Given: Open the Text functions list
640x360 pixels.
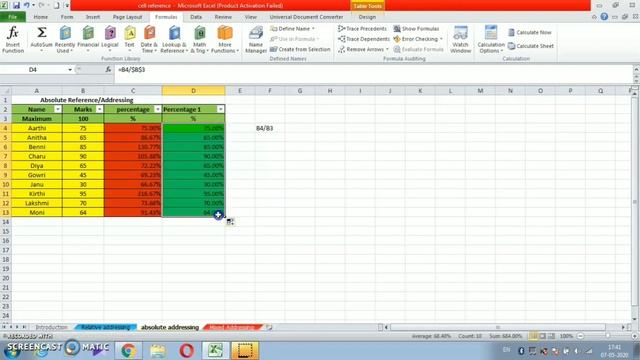Looking at the screenshot, I should coord(130,40).
